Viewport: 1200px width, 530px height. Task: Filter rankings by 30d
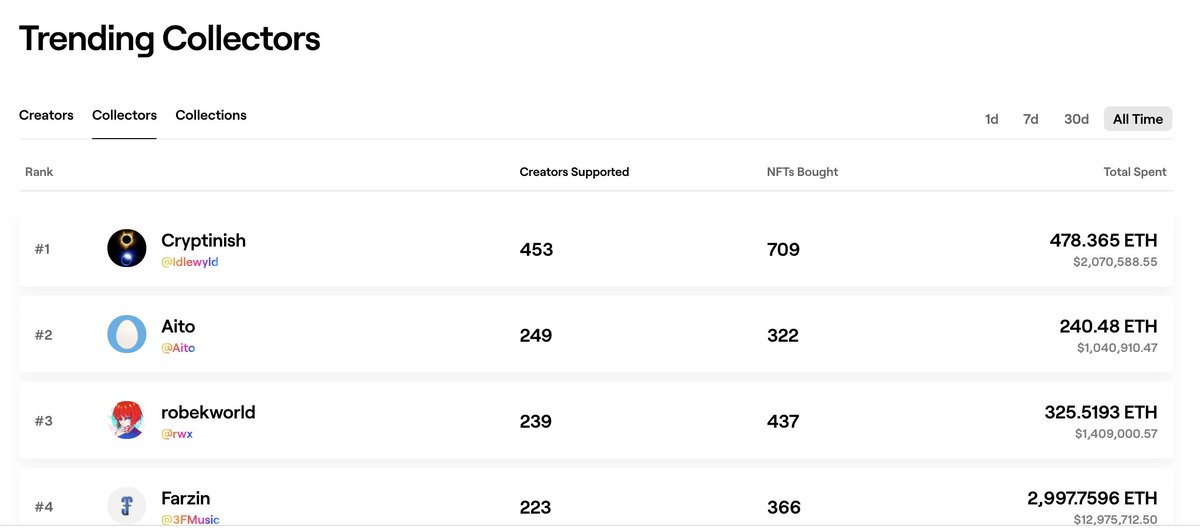(x=1076, y=119)
